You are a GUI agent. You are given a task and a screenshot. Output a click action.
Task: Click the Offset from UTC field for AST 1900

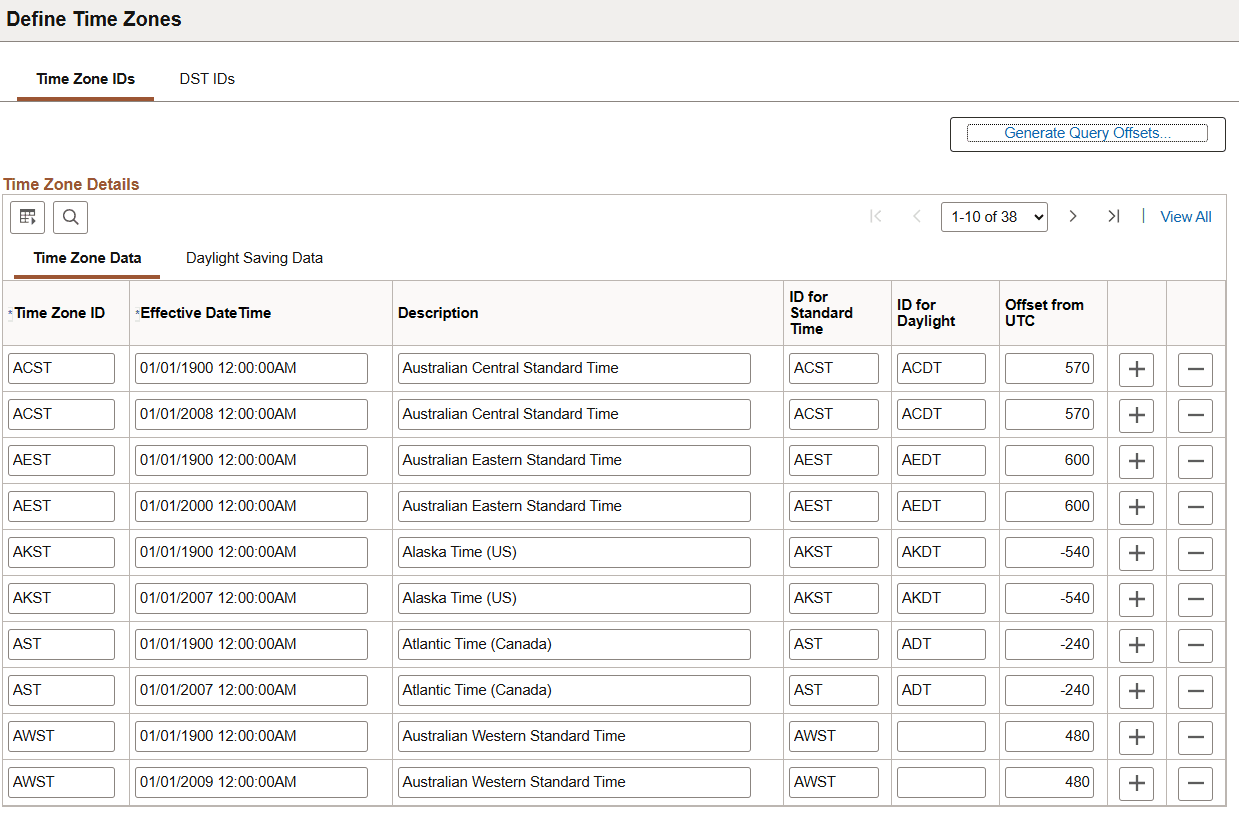click(1049, 644)
